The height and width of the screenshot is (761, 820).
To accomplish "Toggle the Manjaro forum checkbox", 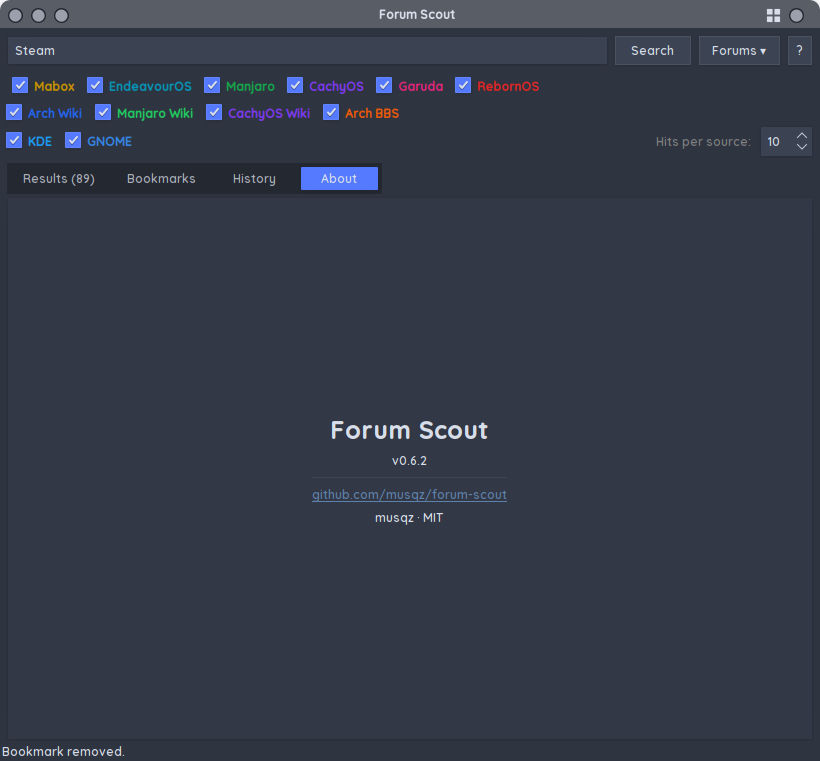I will pyautogui.click(x=212, y=85).
